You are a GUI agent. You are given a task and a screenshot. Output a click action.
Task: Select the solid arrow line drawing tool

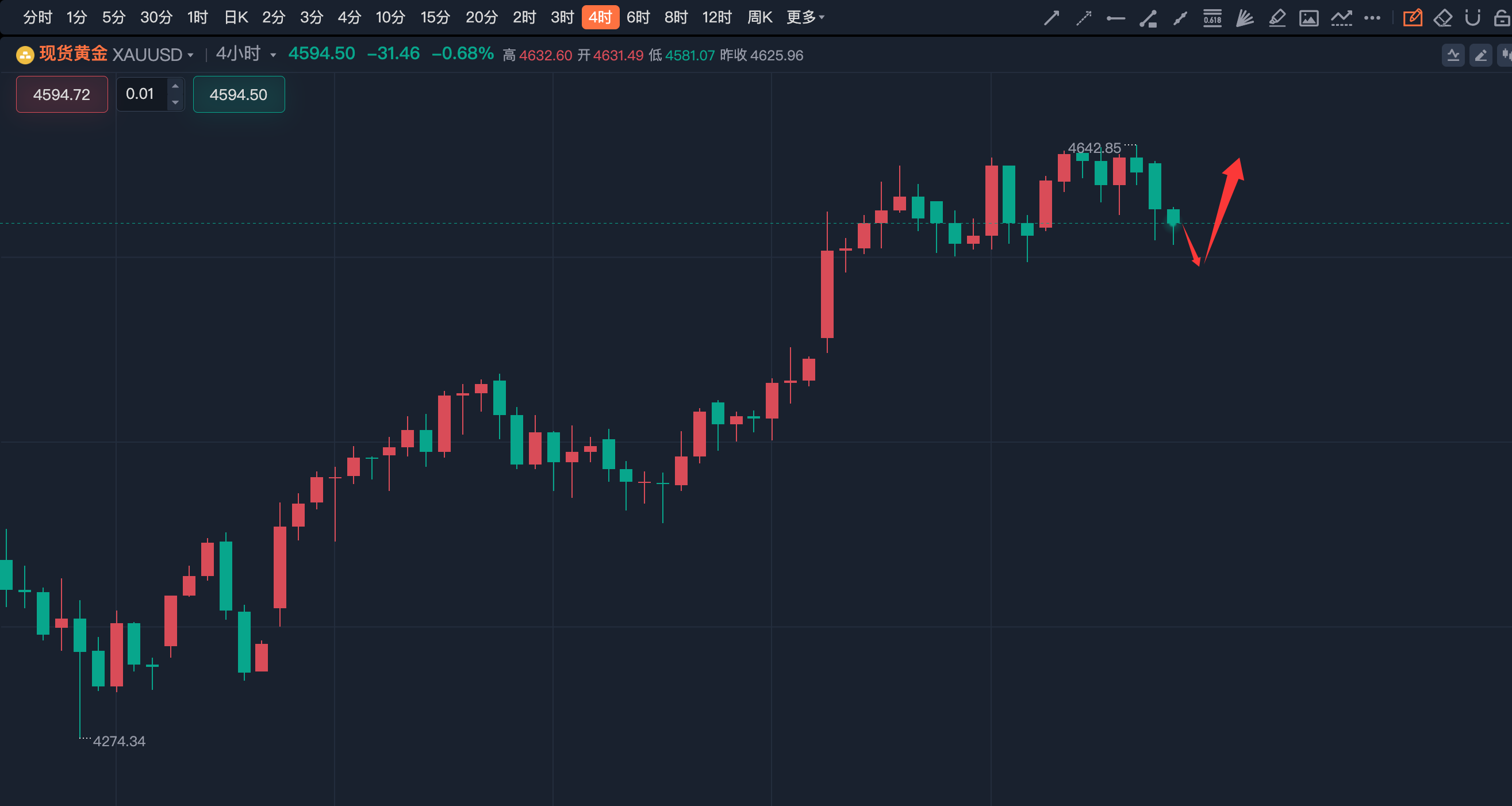click(1052, 18)
